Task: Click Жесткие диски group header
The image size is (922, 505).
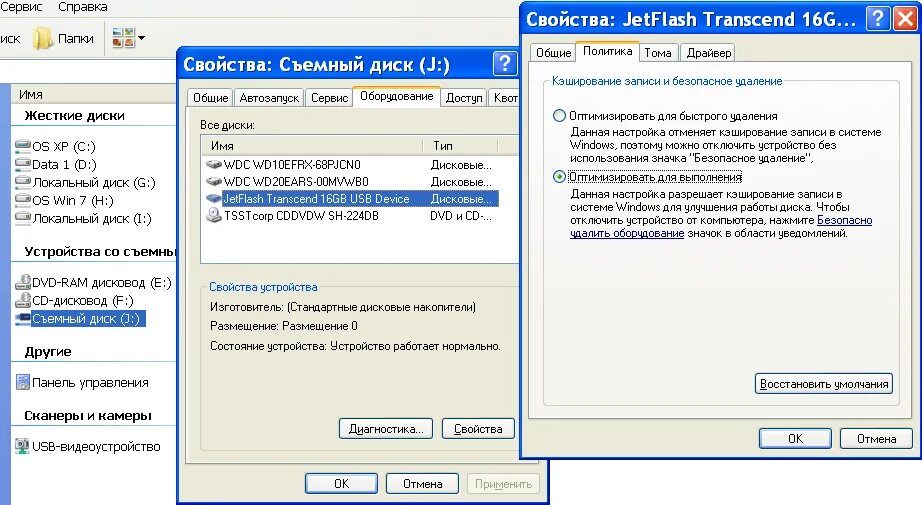Action: point(75,116)
